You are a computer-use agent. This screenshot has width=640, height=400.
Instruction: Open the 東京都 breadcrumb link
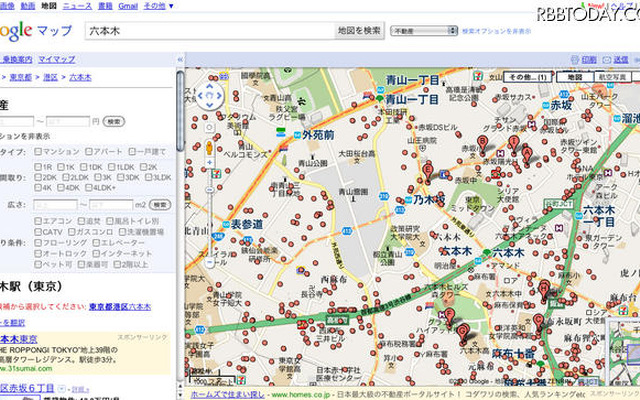(x=20, y=77)
